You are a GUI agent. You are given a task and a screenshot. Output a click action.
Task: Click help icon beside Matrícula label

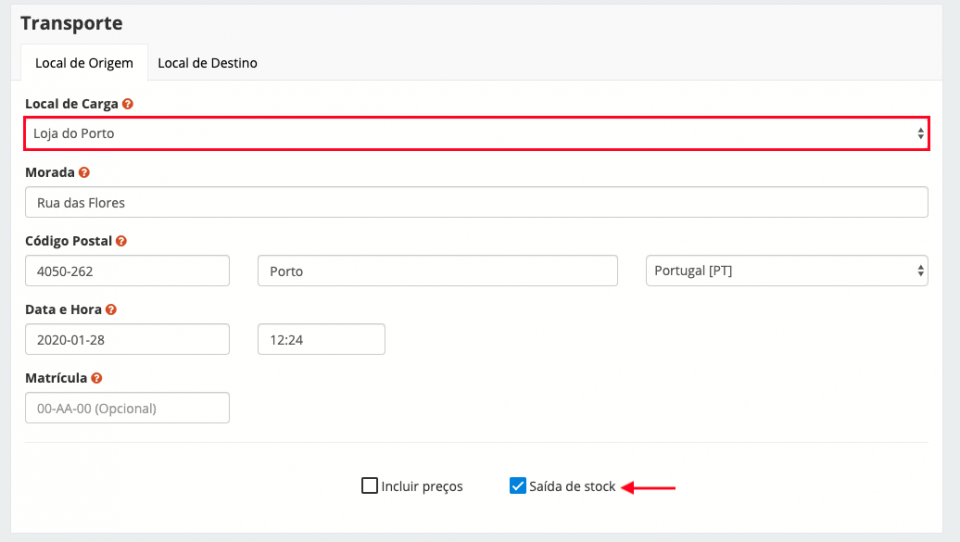[96, 379]
